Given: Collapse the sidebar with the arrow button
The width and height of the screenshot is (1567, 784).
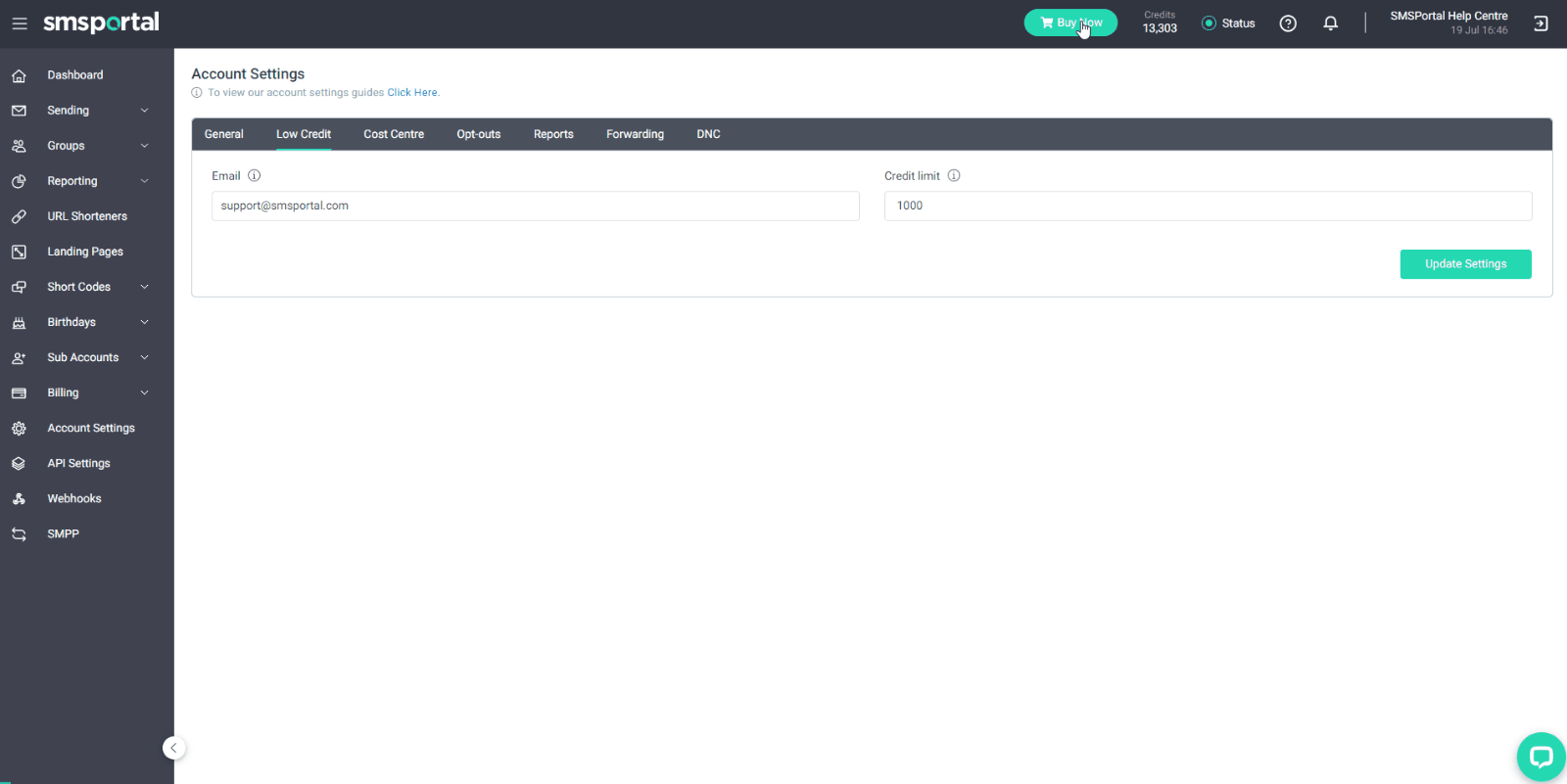Looking at the screenshot, I should (x=173, y=748).
